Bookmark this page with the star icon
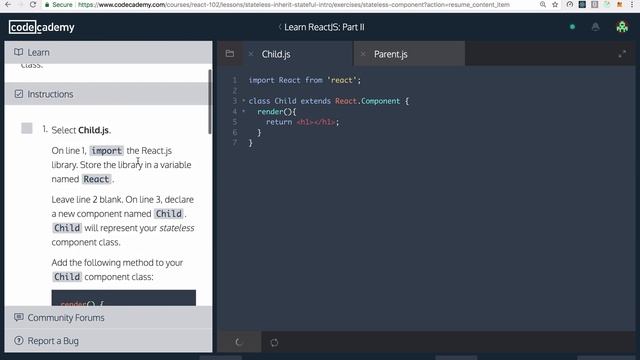Viewport: 640px width, 360px height. pyautogui.click(x=555, y=4)
